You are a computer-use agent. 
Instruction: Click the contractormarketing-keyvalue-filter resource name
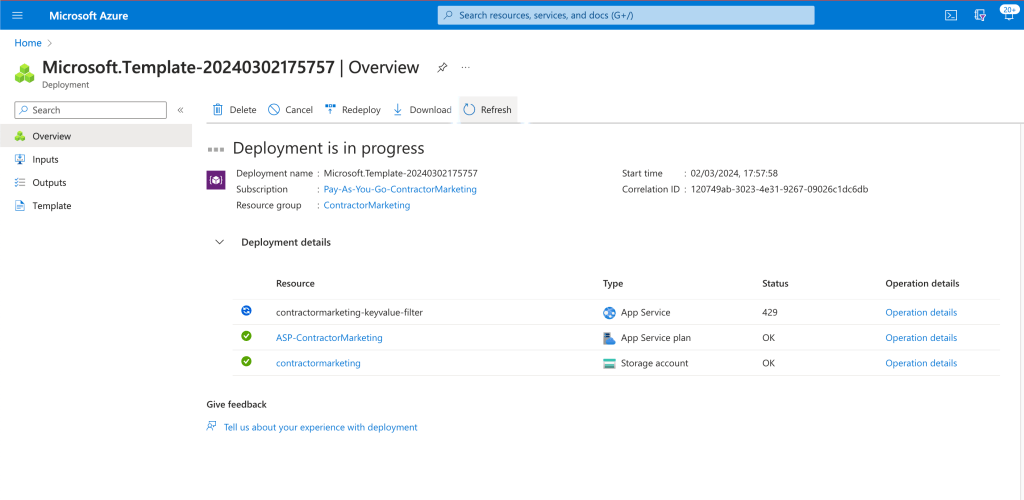[x=349, y=313]
